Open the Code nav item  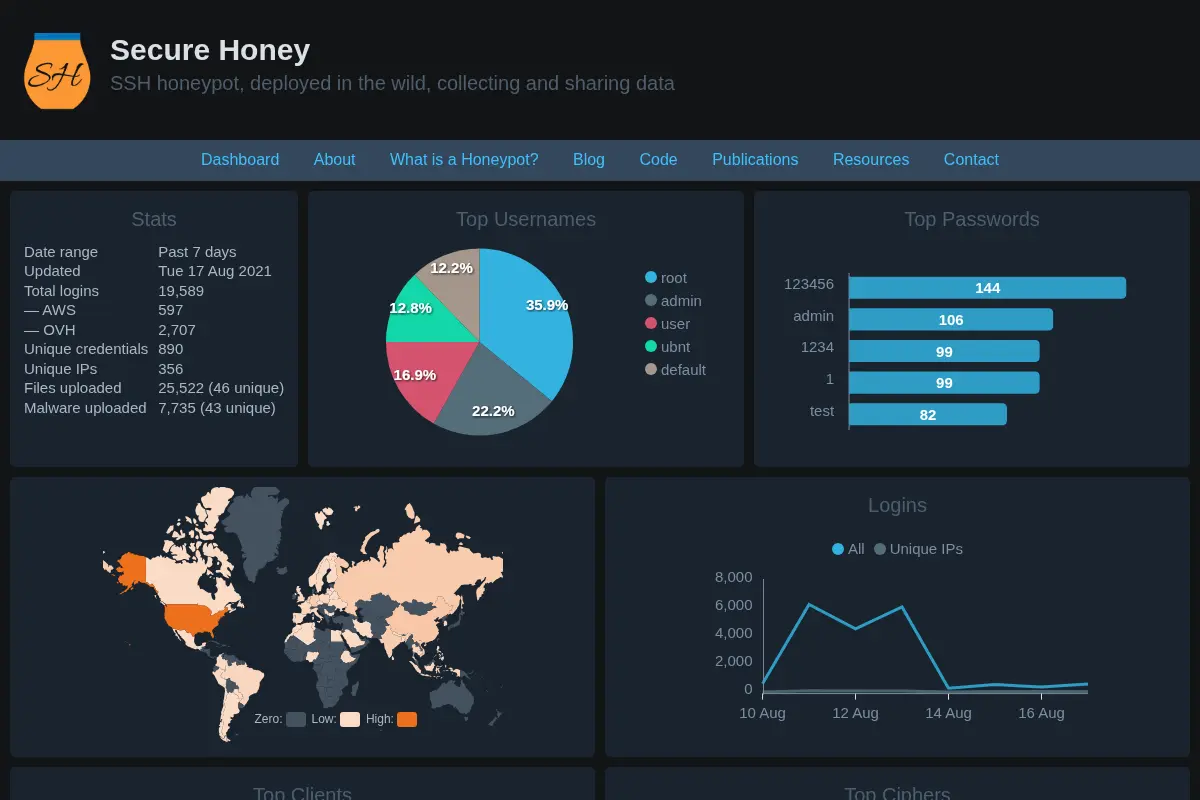coord(658,160)
